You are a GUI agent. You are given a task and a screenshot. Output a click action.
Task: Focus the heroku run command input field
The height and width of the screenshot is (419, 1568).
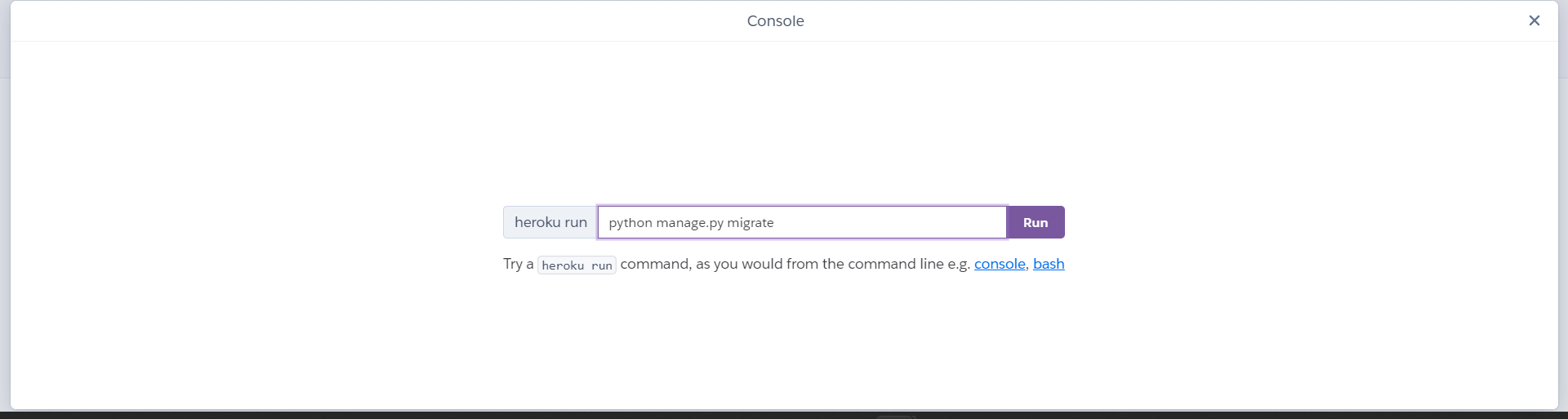tap(801, 222)
